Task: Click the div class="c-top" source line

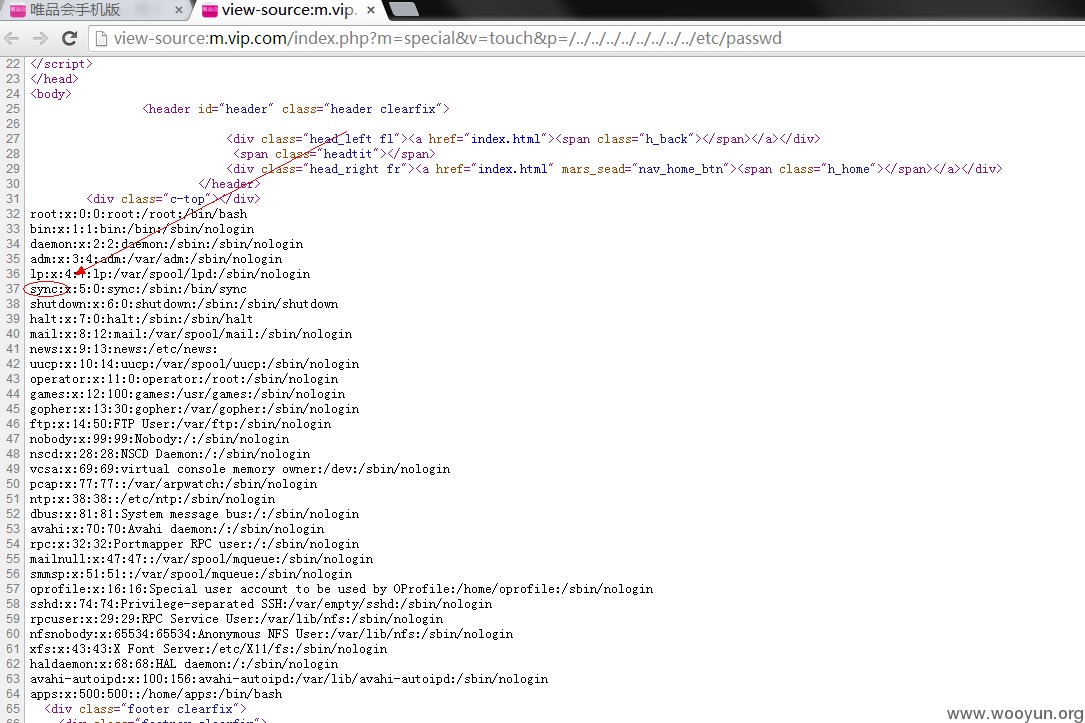Action: [173, 199]
